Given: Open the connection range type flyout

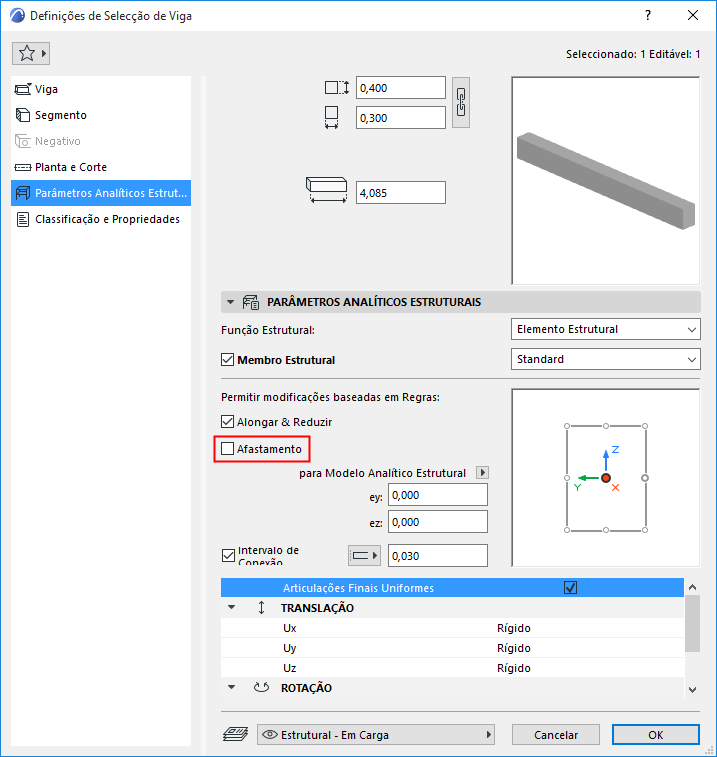Looking at the screenshot, I should 364,556.
